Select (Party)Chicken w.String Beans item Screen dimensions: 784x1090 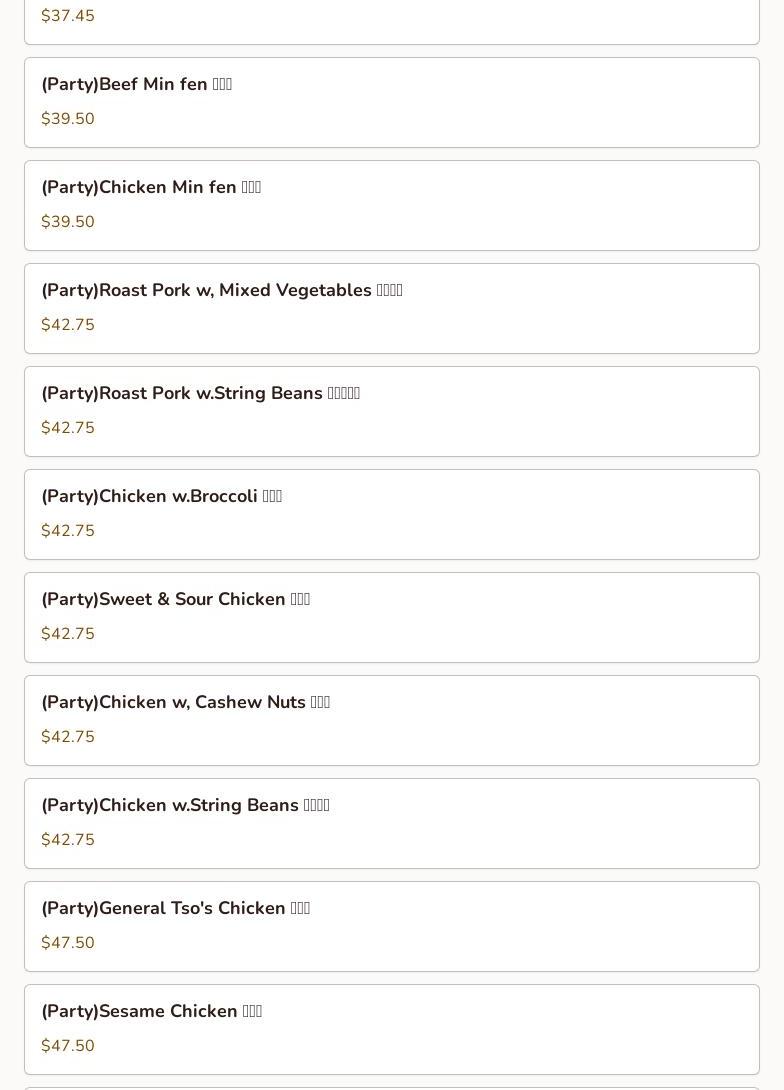(x=185, y=806)
